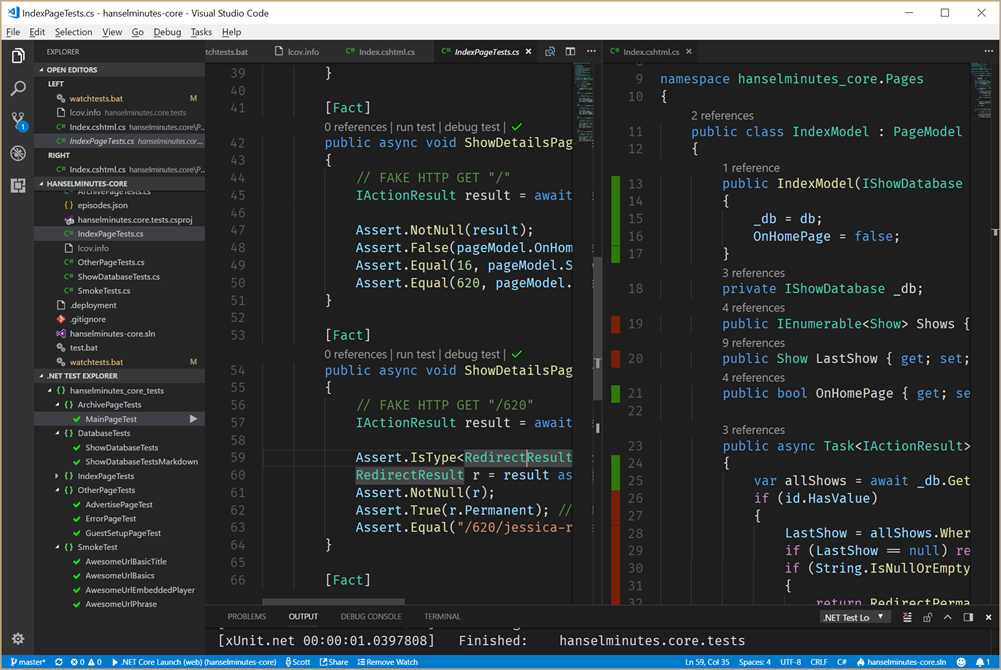This screenshot has width=1001, height=670.
Task: Open the settings gear icon
Action: click(16, 638)
